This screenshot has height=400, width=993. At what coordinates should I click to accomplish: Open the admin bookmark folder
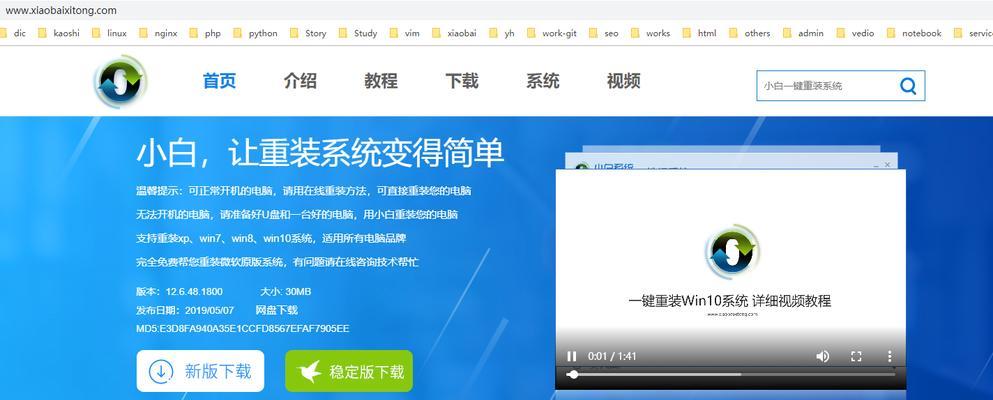click(x=803, y=33)
